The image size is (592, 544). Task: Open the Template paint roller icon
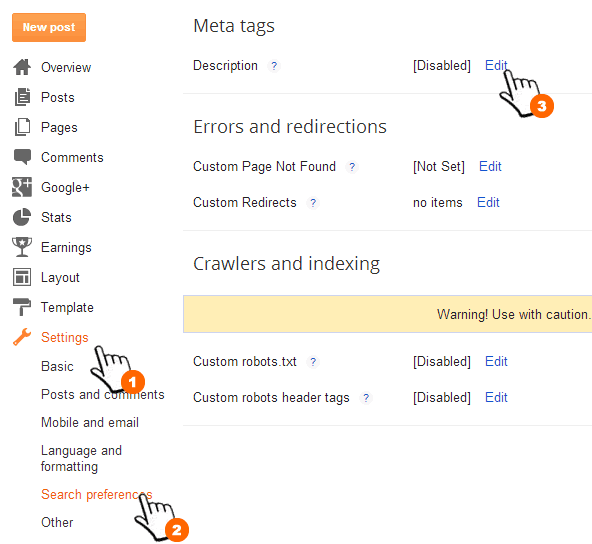(x=22, y=307)
